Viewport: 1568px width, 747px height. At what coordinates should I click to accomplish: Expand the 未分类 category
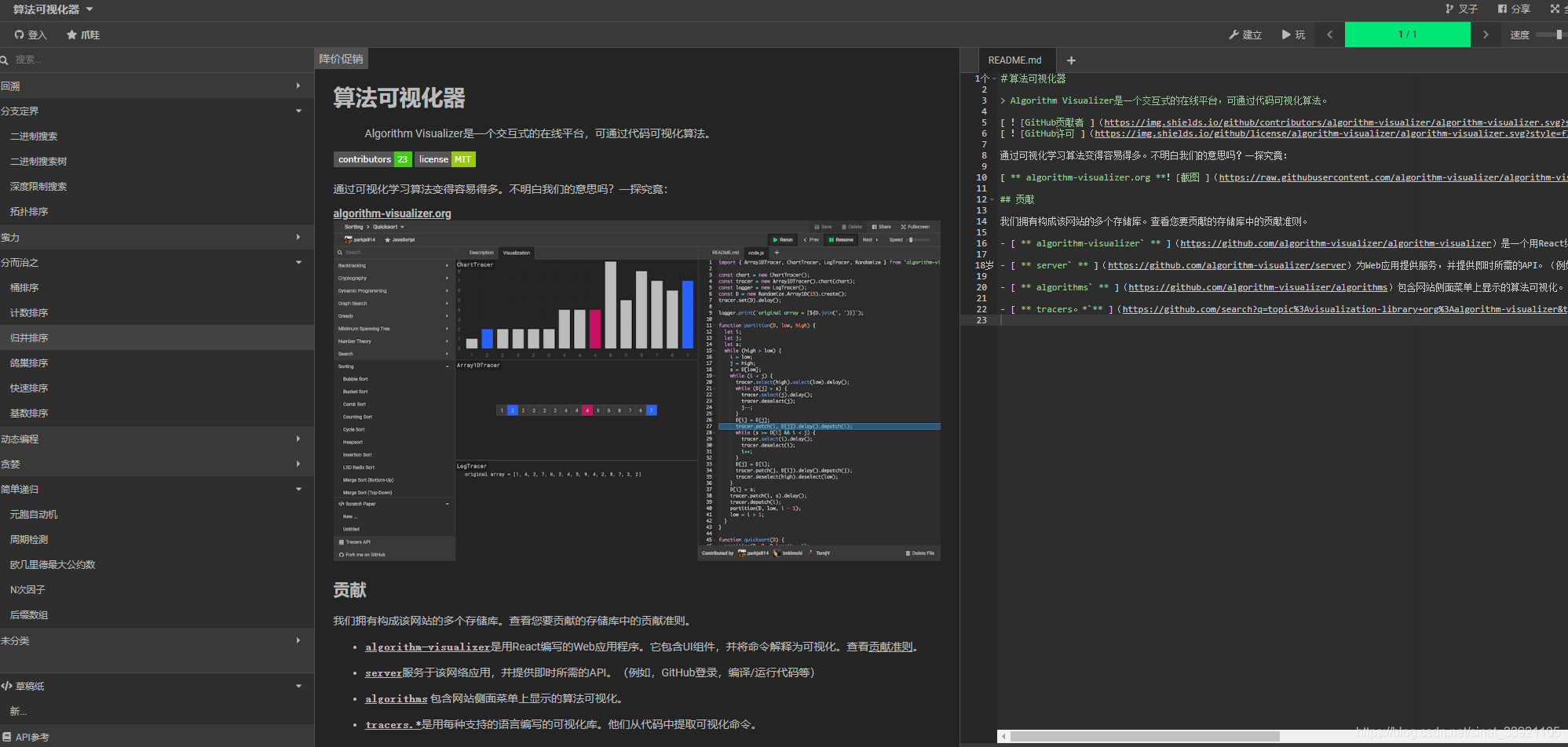pos(157,640)
